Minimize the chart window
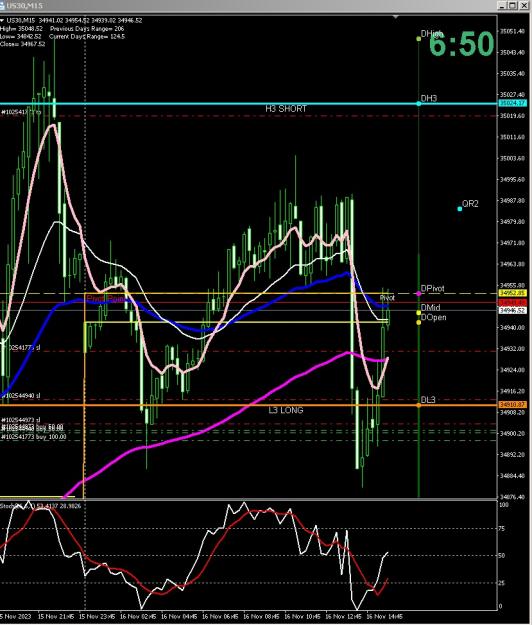 (x=503, y=5)
